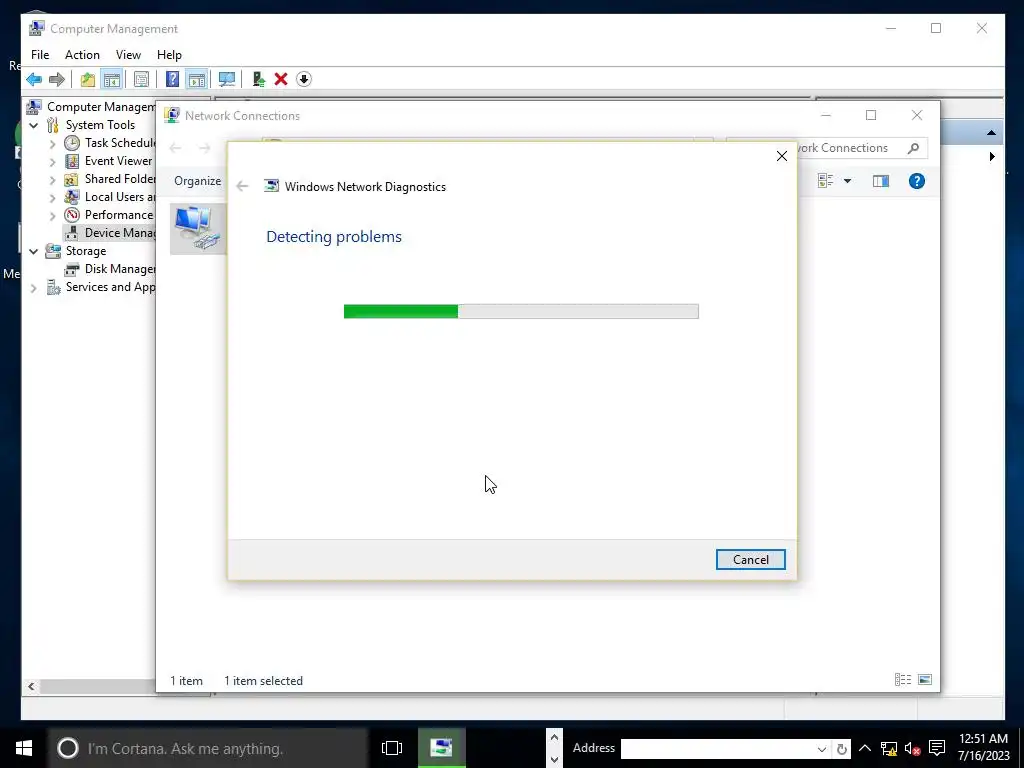
Task: Switch to details view icon in status bar
Action: (x=903, y=680)
